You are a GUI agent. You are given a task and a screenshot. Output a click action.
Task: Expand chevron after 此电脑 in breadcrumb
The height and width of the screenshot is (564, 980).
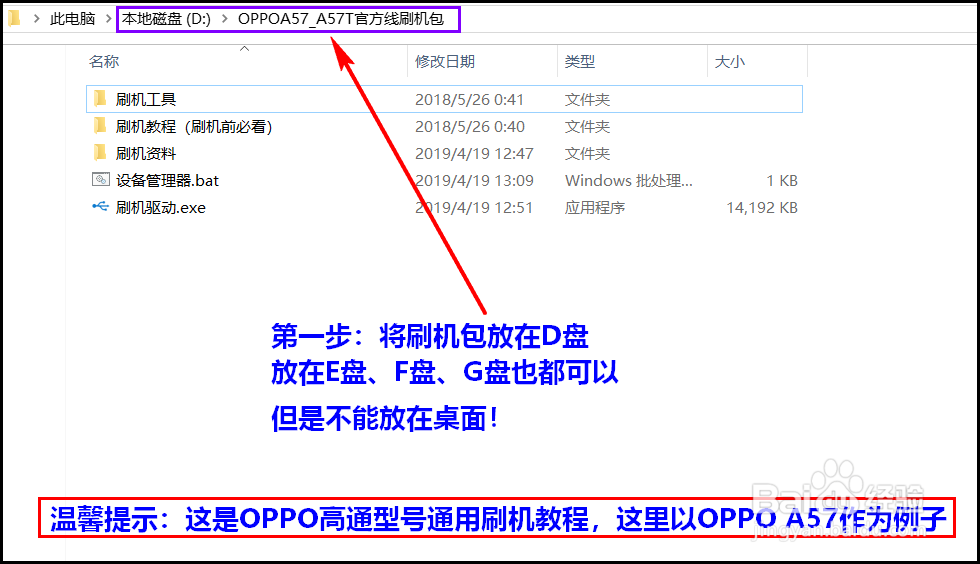point(108,19)
